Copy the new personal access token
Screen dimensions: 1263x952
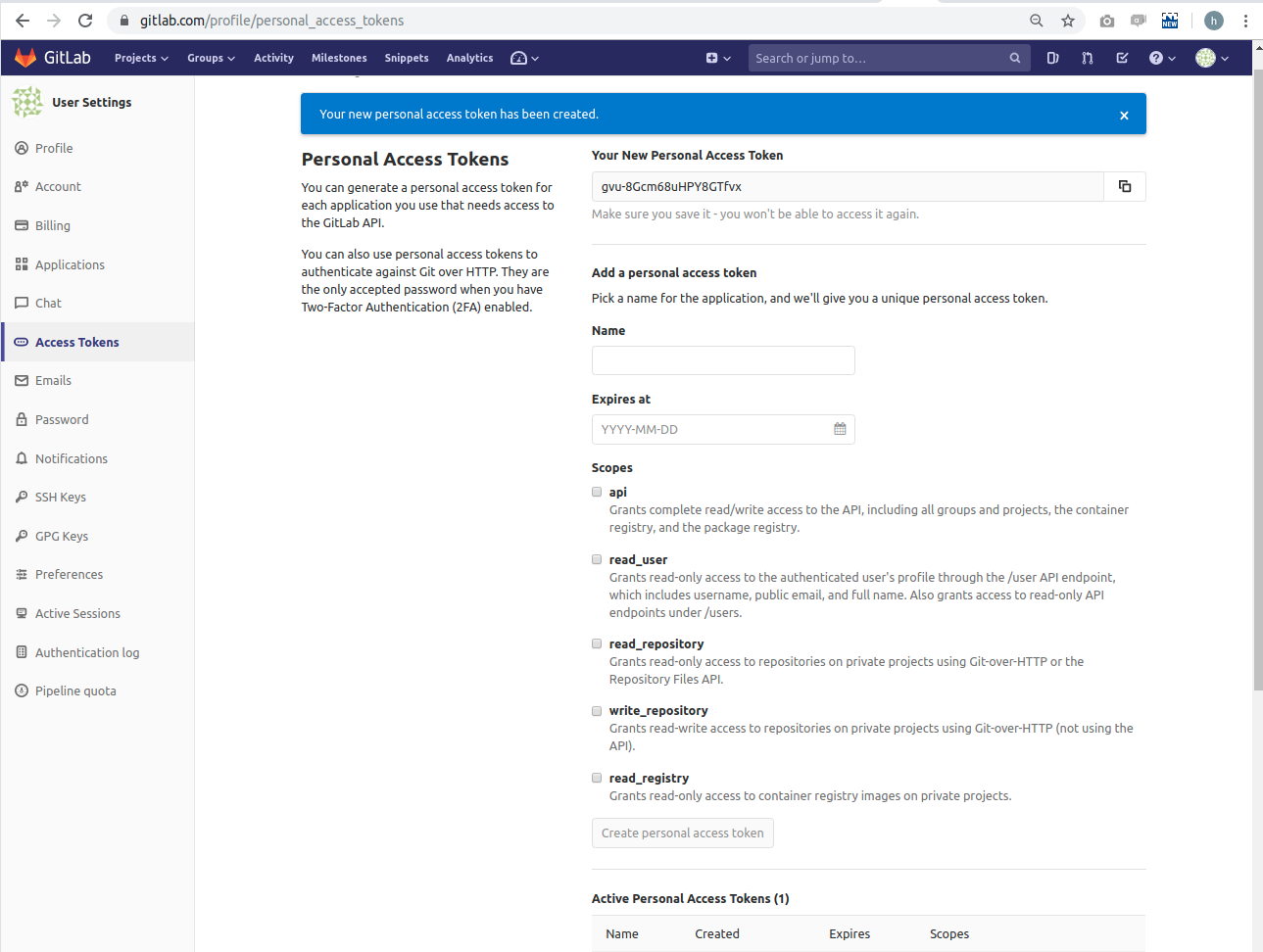[x=1124, y=186]
